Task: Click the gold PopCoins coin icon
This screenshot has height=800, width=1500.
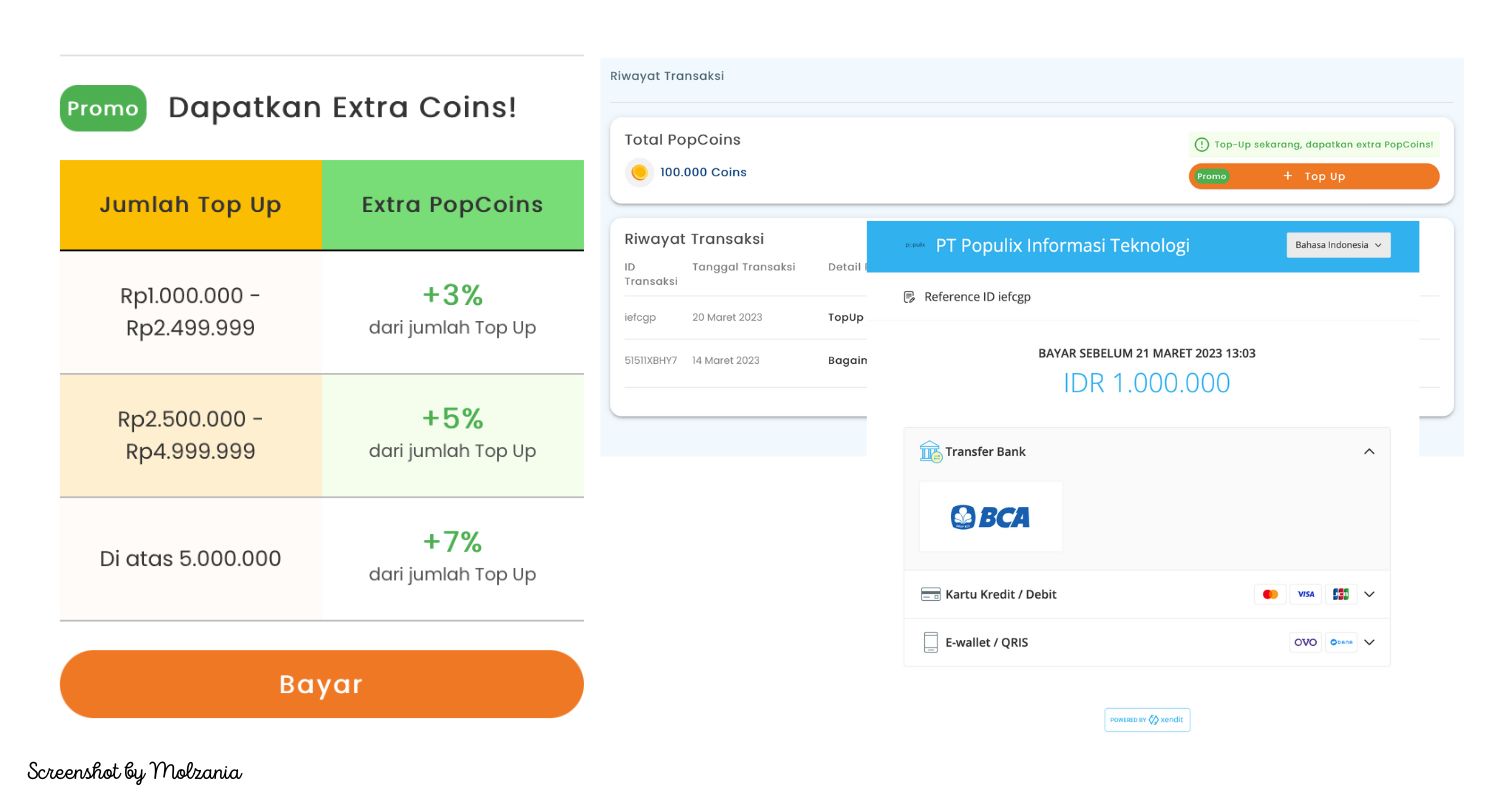Action: 639,172
